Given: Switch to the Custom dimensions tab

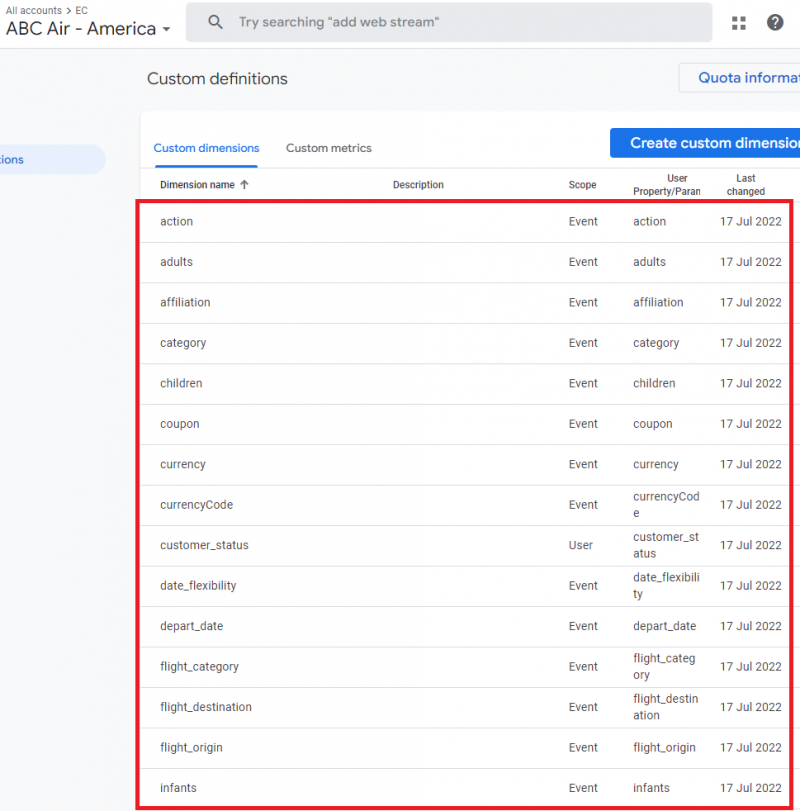Looking at the screenshot, I should (206, 148).
